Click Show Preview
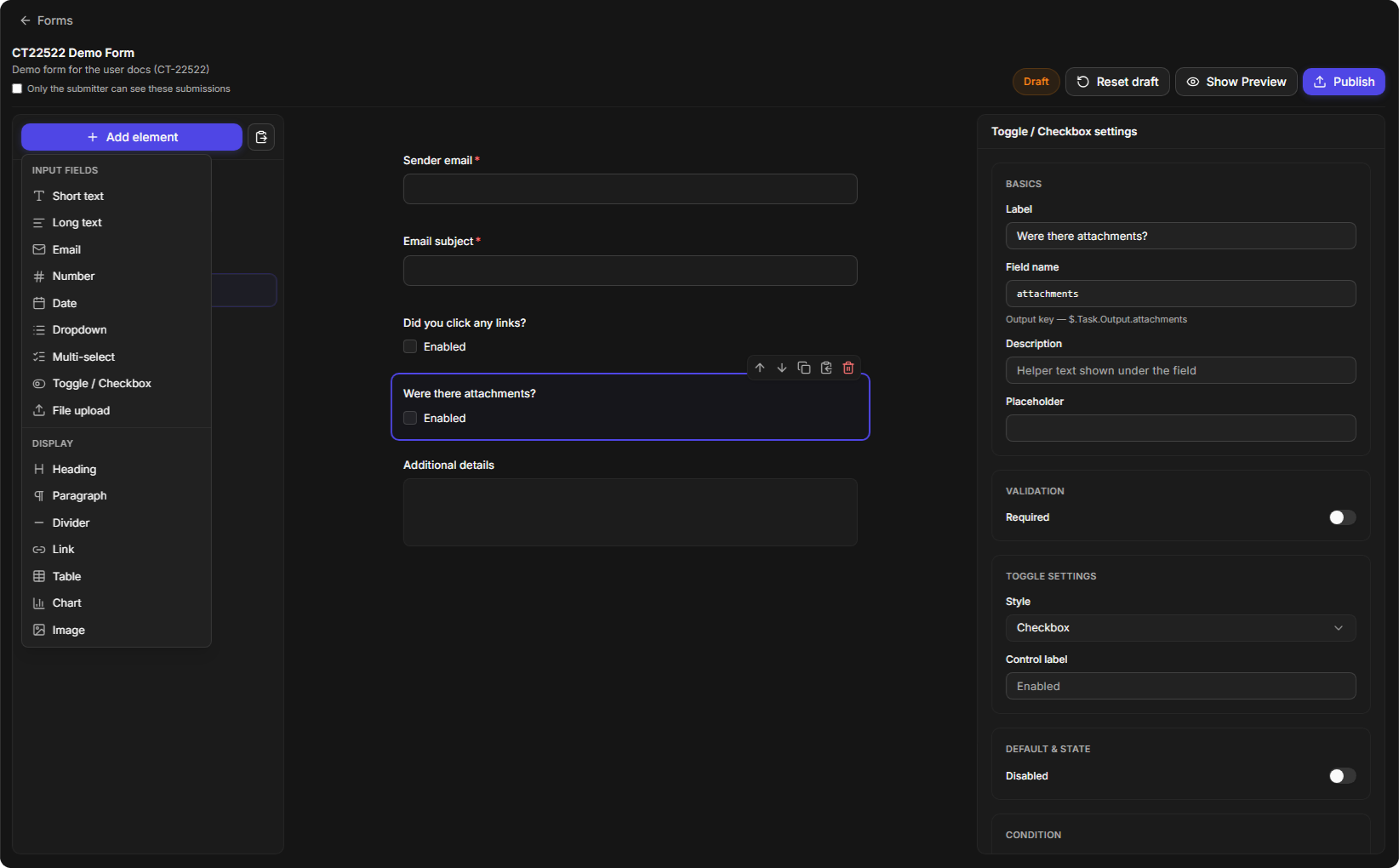The width and height of the screenshot is (1399, 868). coord(1236,82)
